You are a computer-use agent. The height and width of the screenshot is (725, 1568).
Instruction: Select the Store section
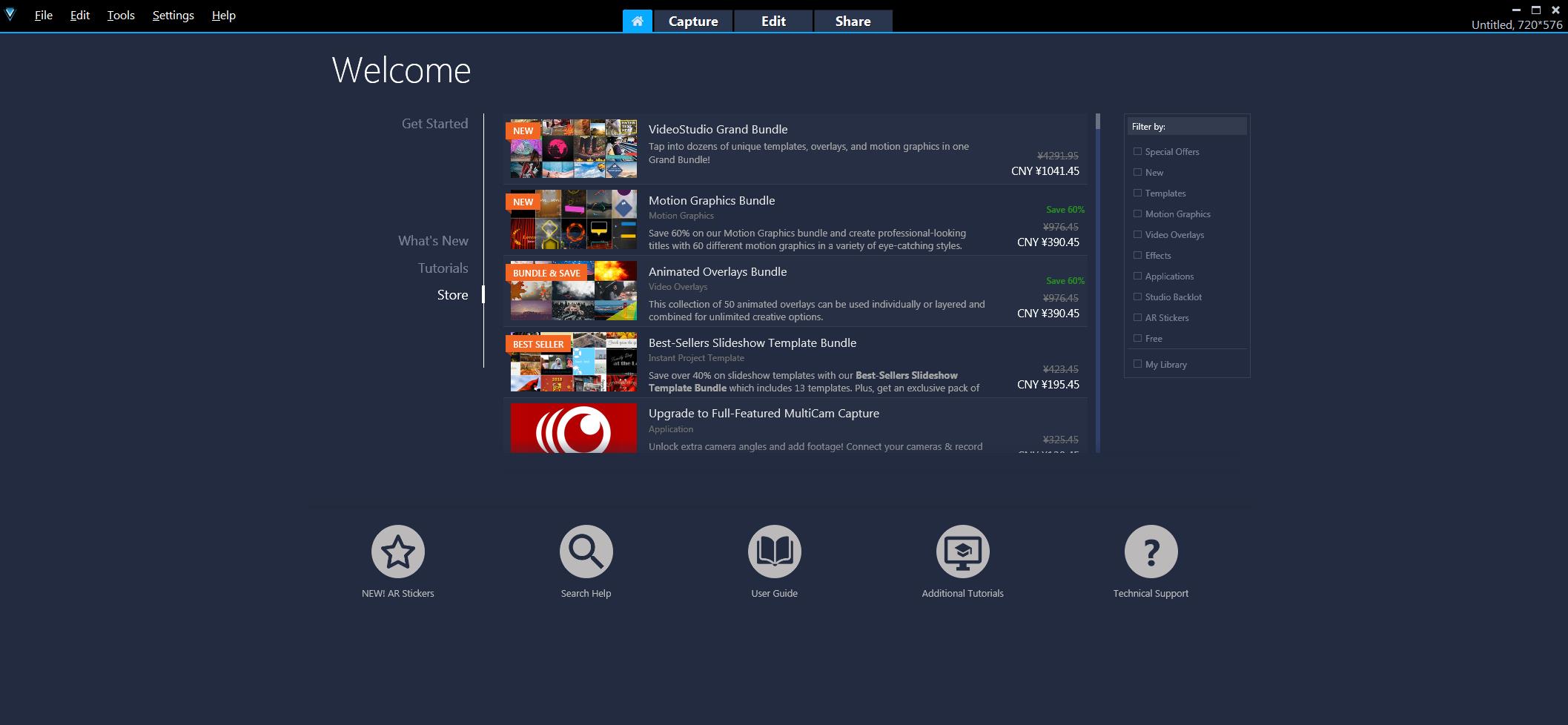pos(453,295)
